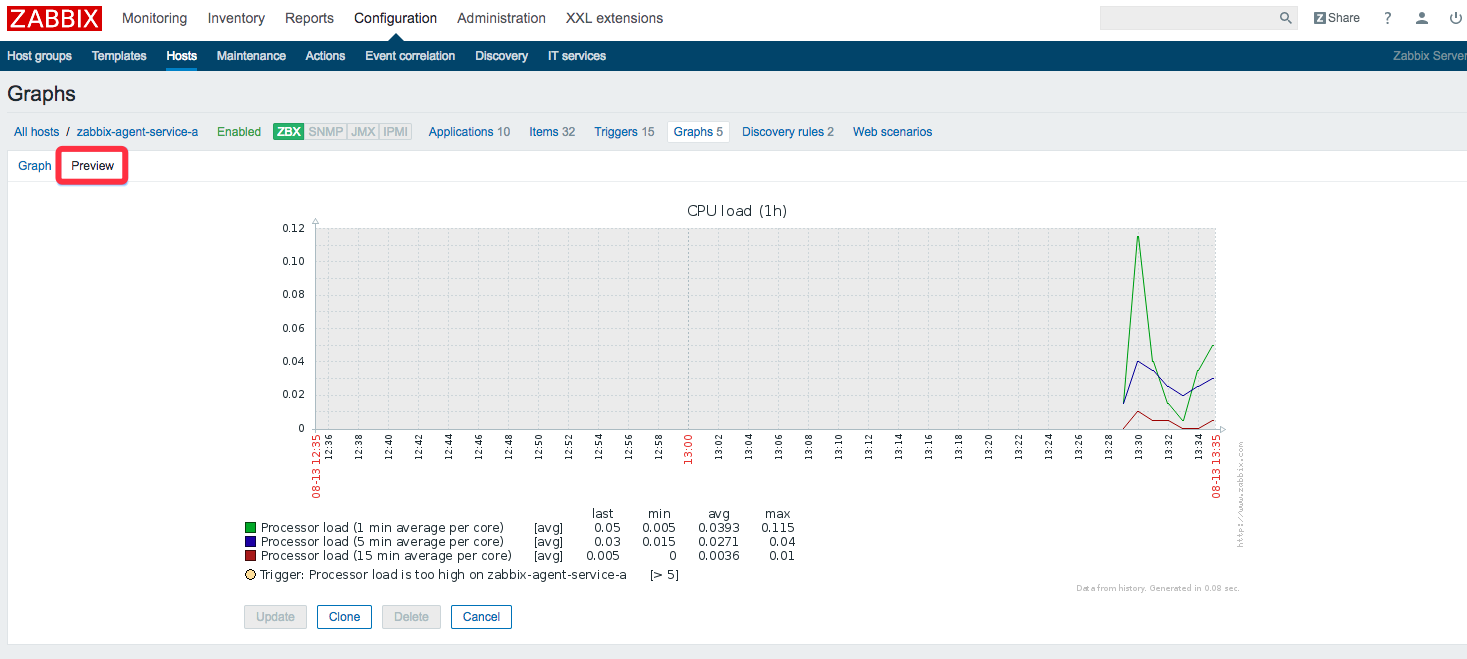The height and width of the screenshot is (659, 1467).
Task: Click the CPU load (1h) graph title
Action: coord(737,211)
